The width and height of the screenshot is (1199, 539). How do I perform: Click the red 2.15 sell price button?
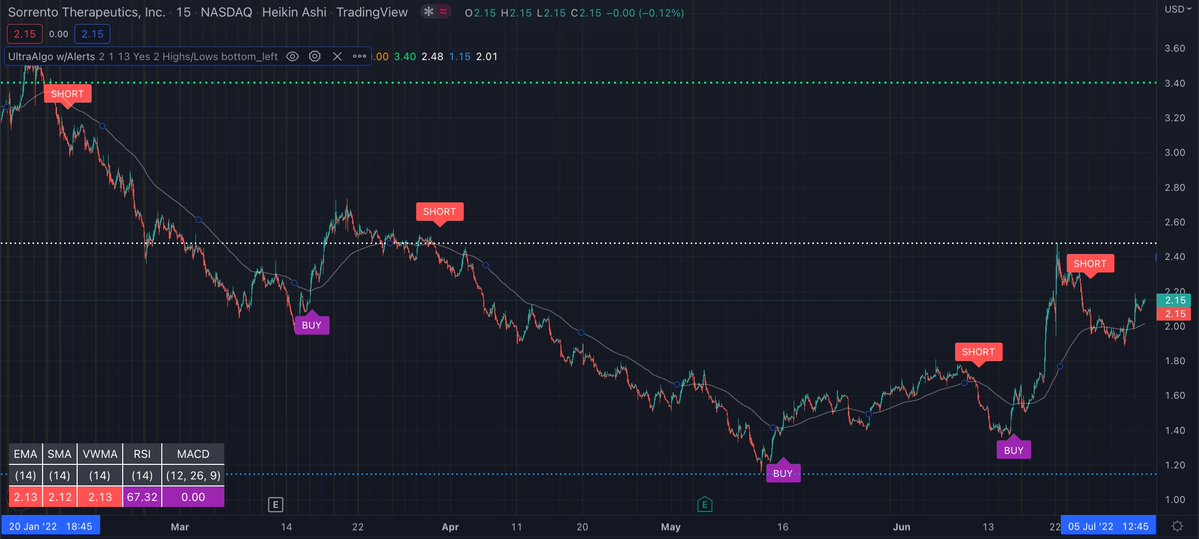click(23, 34)
